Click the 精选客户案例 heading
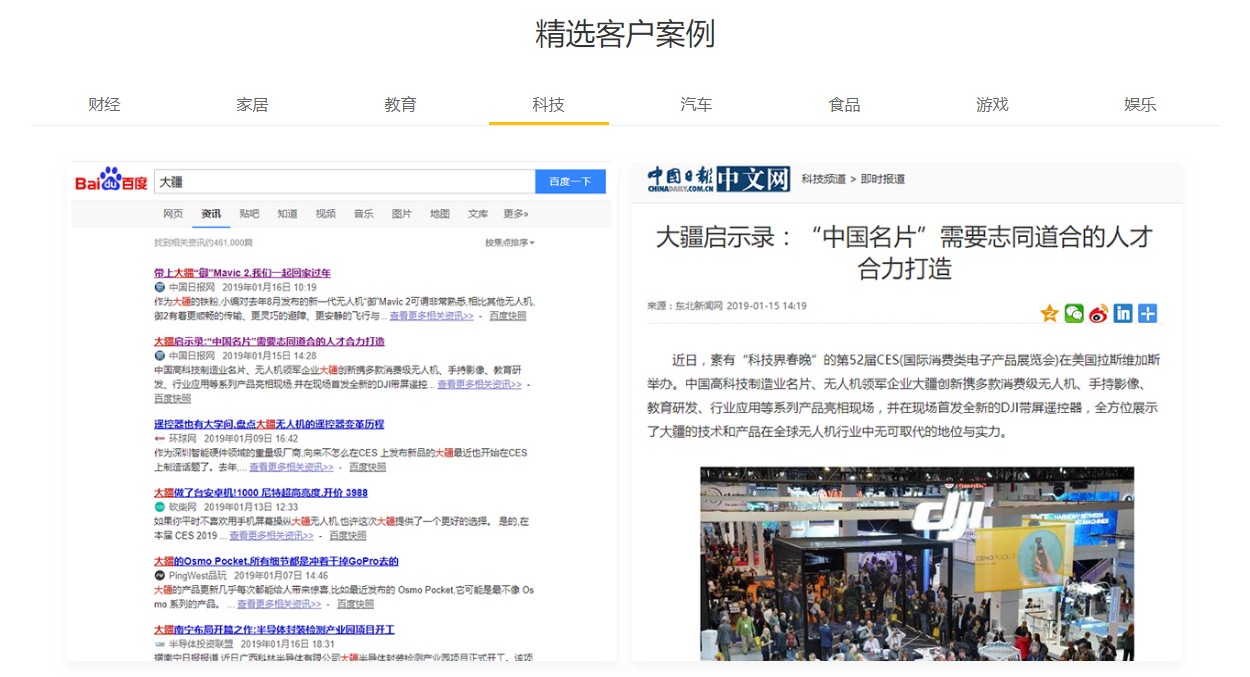 [625, 34]
